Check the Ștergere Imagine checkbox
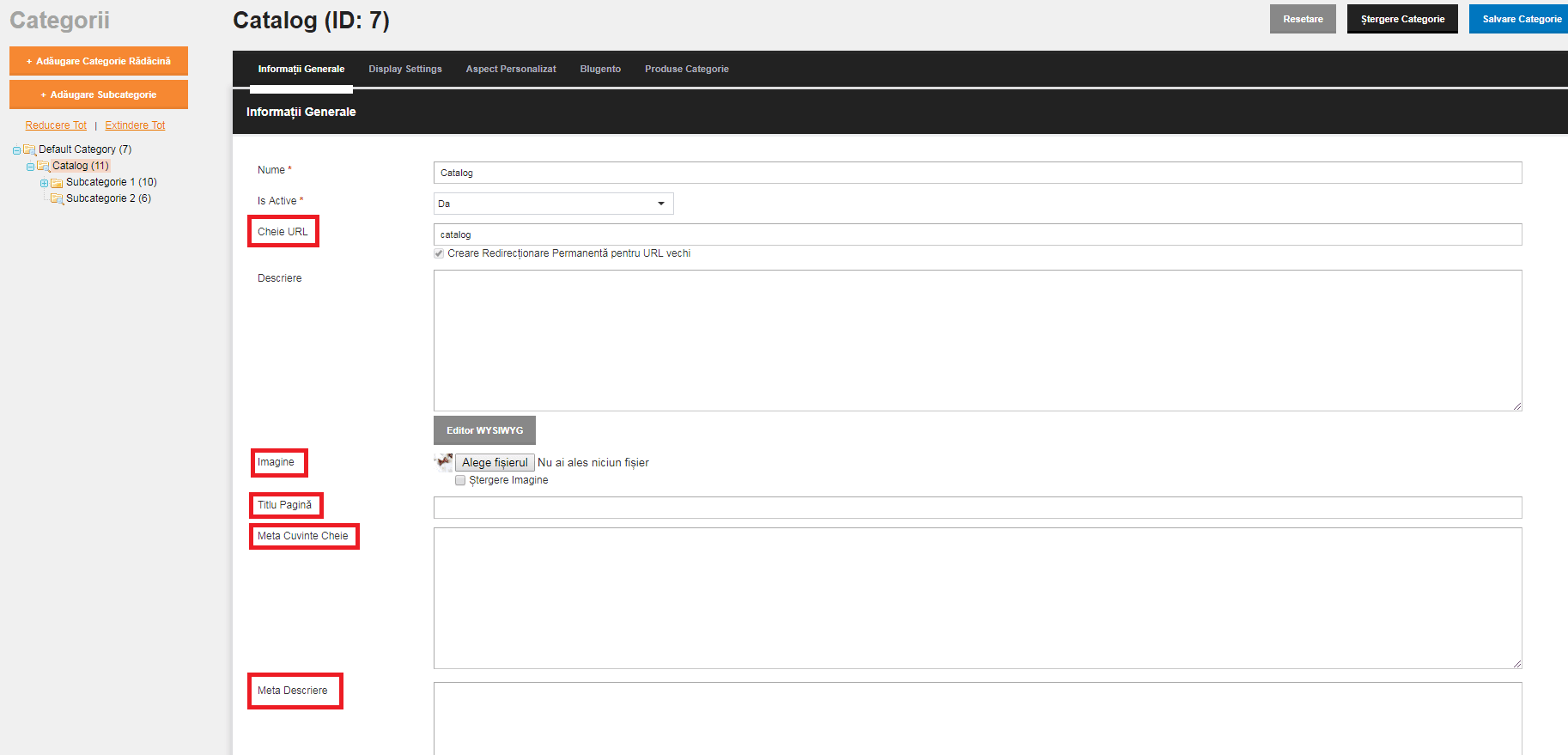This screenshot has height=755, width=1568. (x=460, y=480)
